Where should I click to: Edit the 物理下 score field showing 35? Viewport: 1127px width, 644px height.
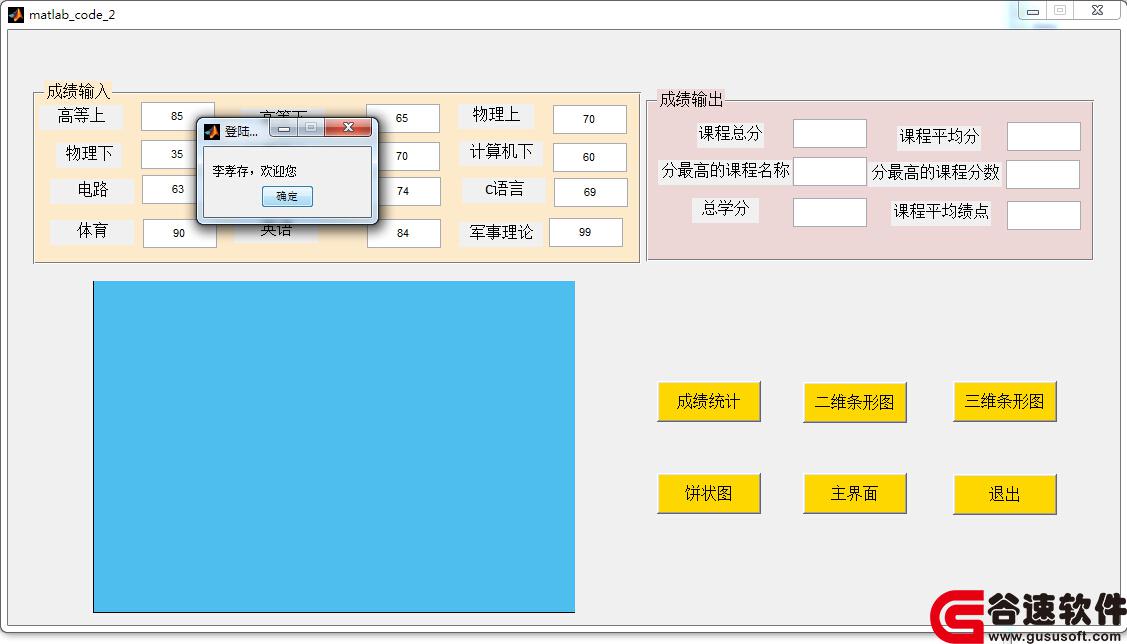[x=170, y=155]
